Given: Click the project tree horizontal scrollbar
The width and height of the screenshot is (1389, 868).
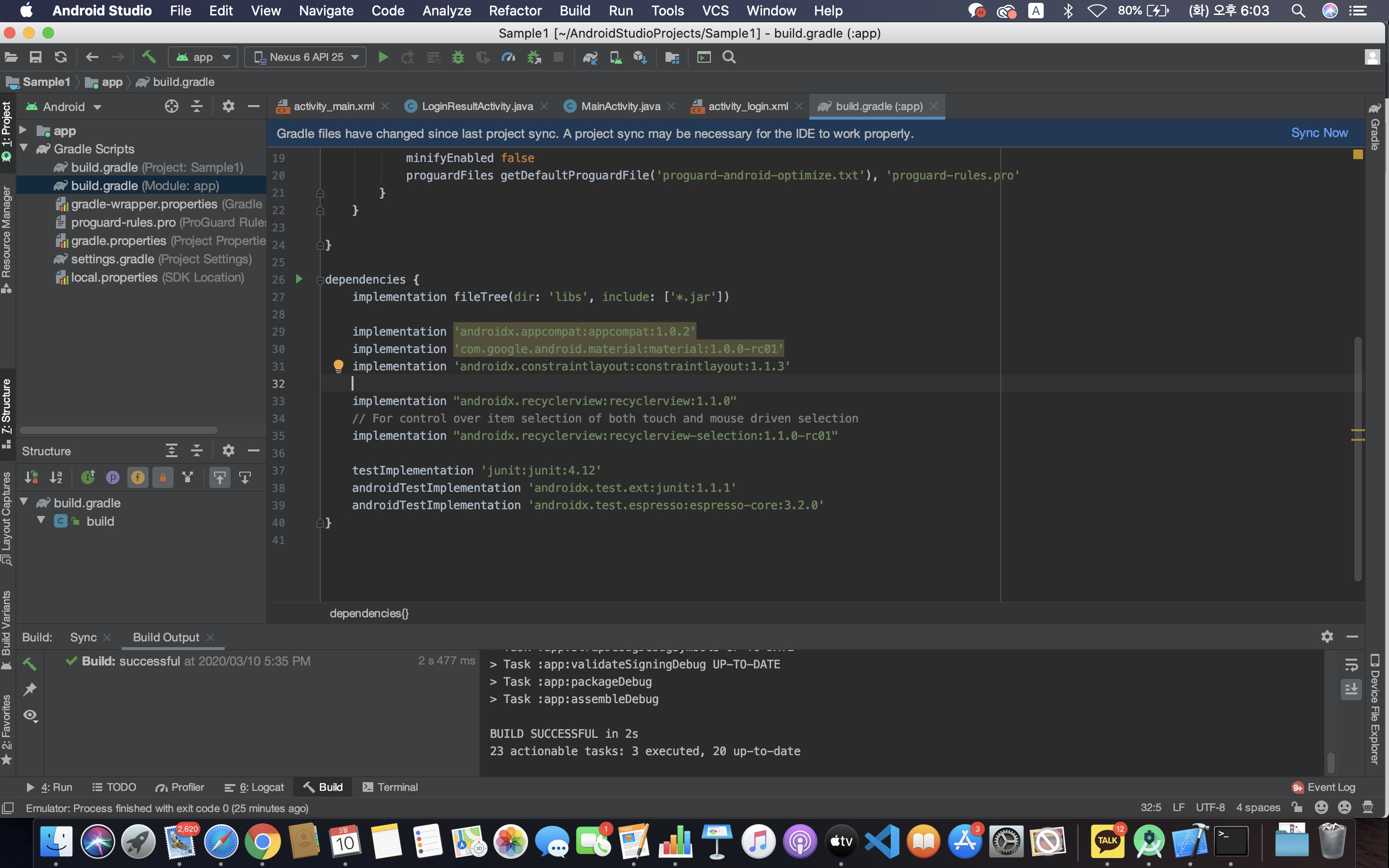Looking at the screenshot, I should (x=118, y=430).
